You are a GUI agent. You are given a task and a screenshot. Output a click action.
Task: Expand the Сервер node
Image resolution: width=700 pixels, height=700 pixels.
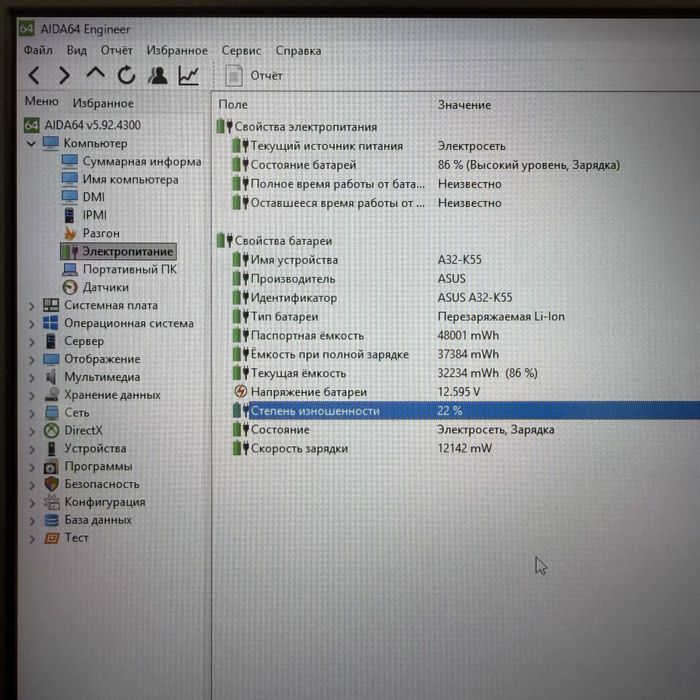pos(32,342)
